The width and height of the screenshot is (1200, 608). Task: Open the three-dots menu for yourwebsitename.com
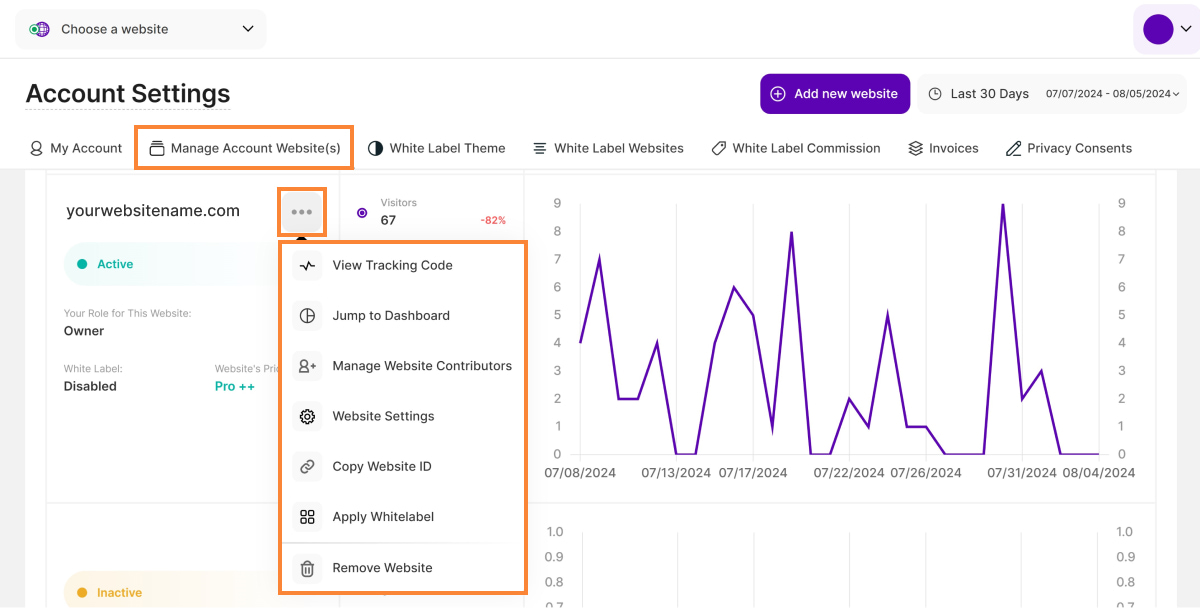coord(301,212)
